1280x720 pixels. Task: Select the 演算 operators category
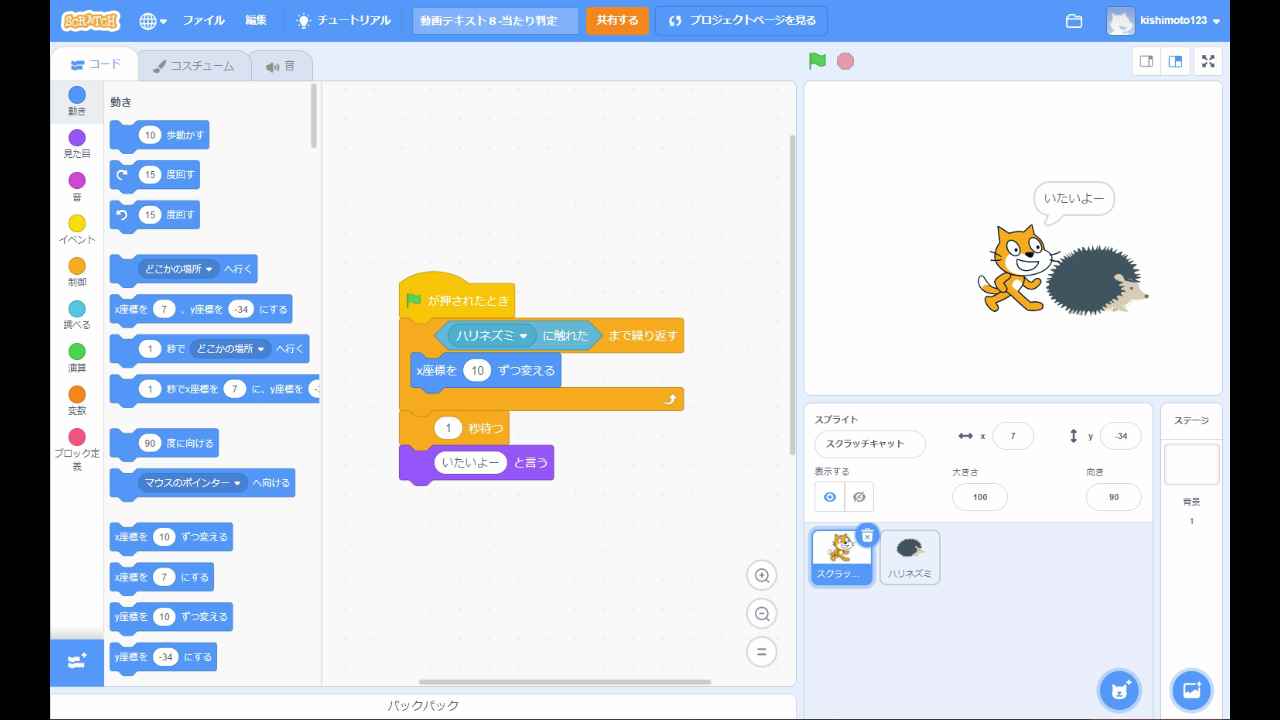point(77,358)
